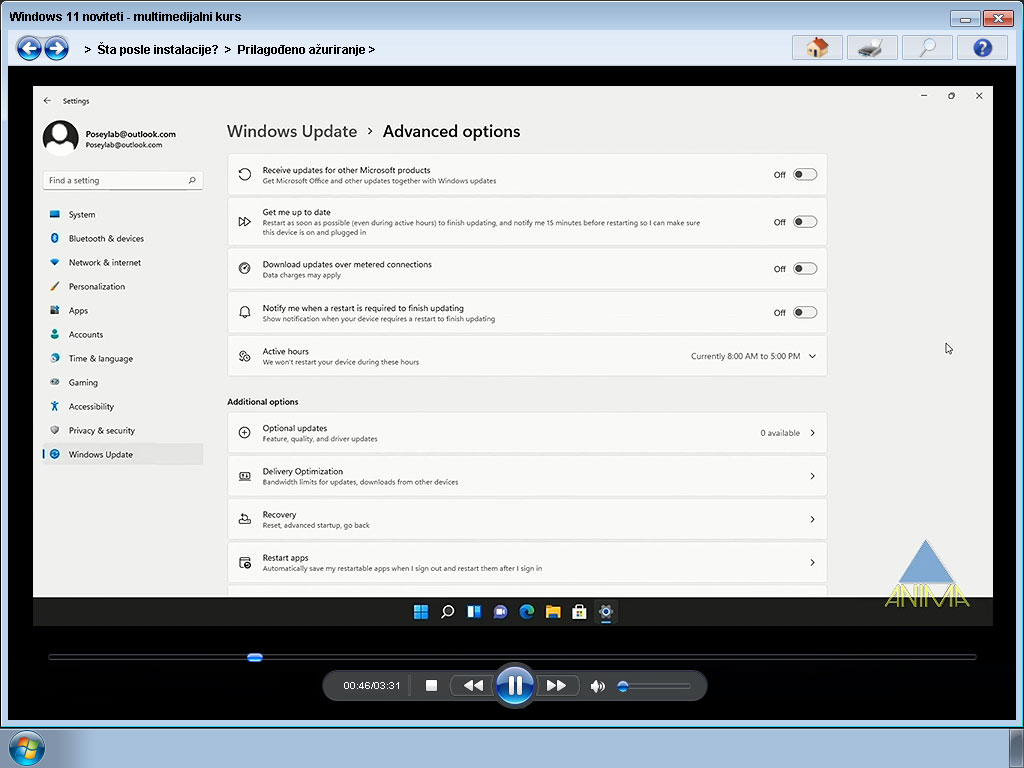Mute audio using the speaker icon
Image resolution: width=1024 pixels, height=768 pixels.
(598, 686)
